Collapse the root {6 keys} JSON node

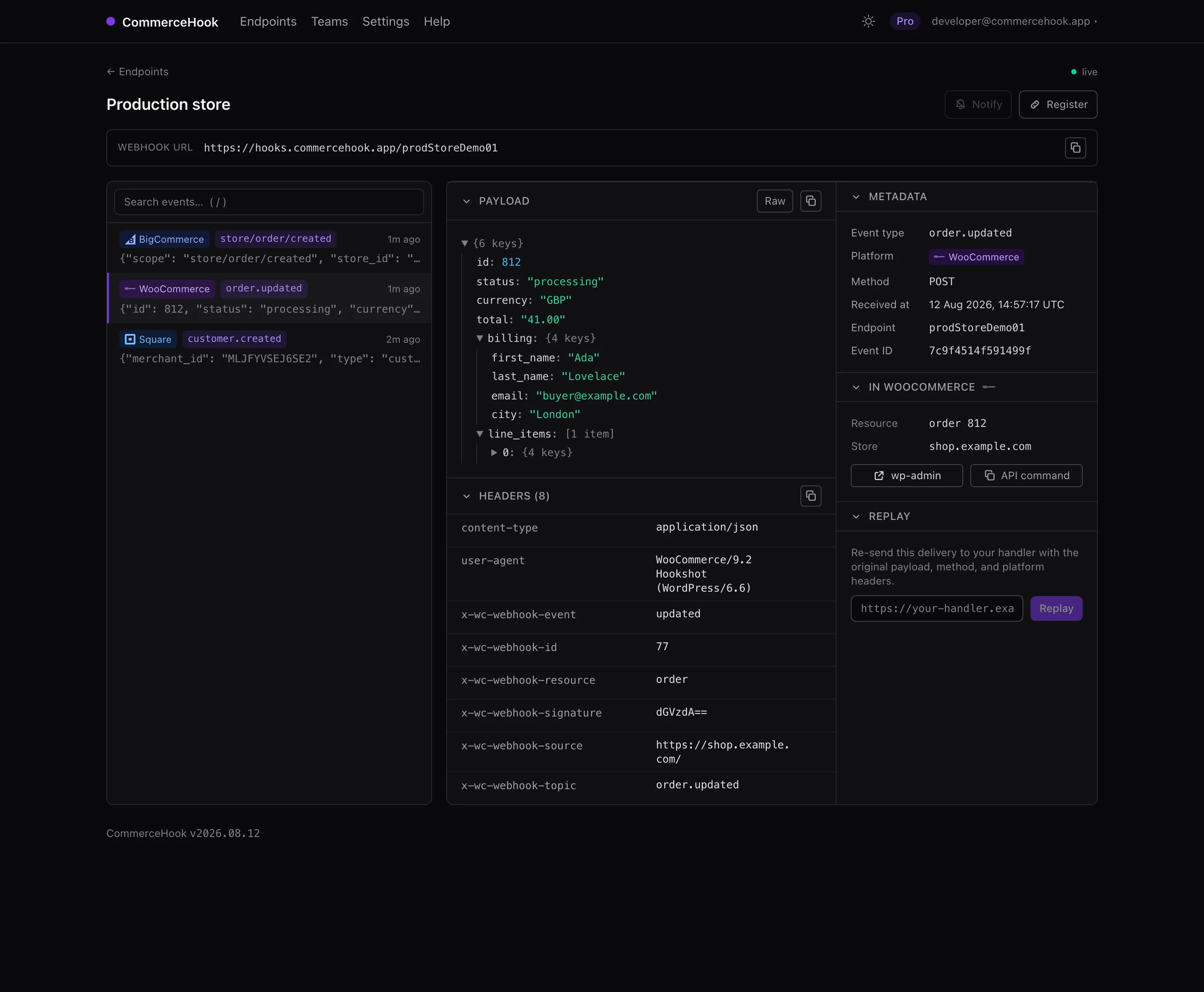[465, 244]
